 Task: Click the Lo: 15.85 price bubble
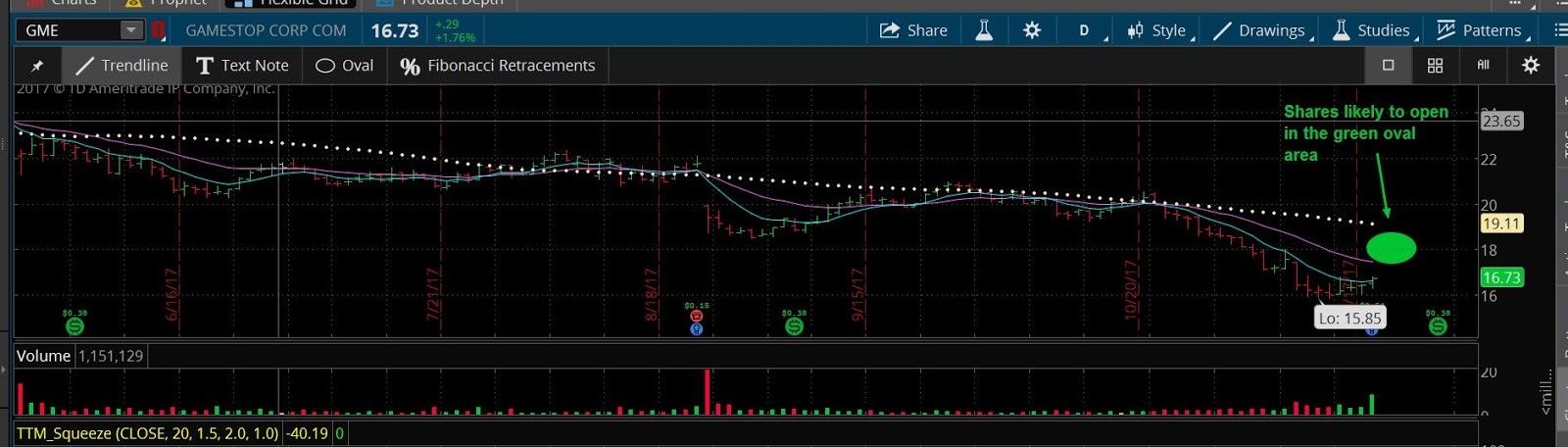[1349, 318]
